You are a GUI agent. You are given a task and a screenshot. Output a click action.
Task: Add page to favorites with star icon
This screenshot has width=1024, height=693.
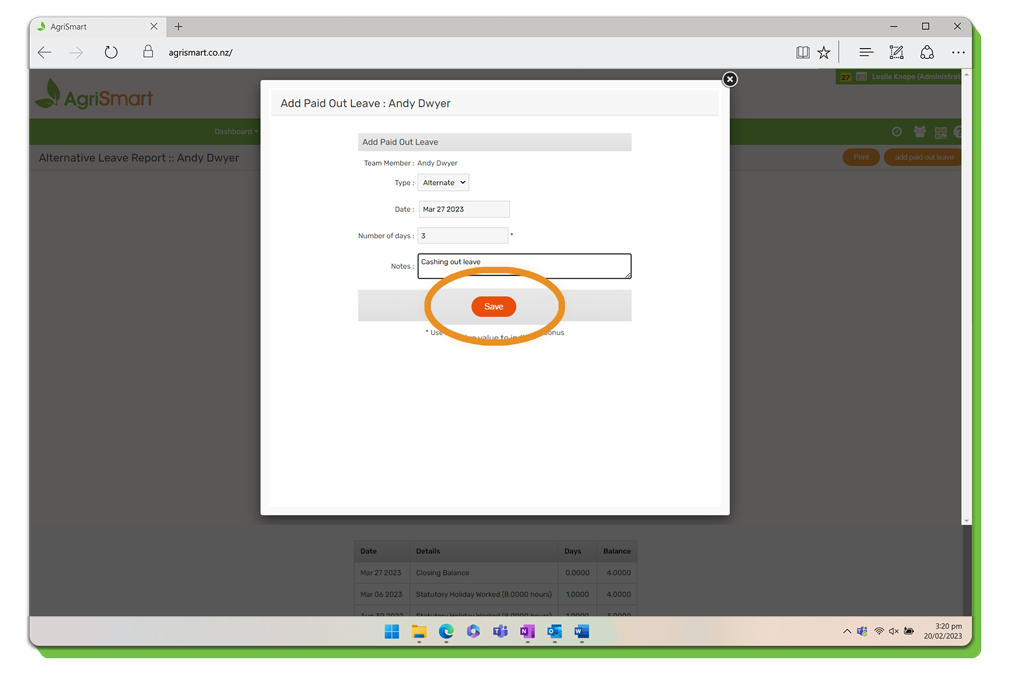click(x=824, y=53)
